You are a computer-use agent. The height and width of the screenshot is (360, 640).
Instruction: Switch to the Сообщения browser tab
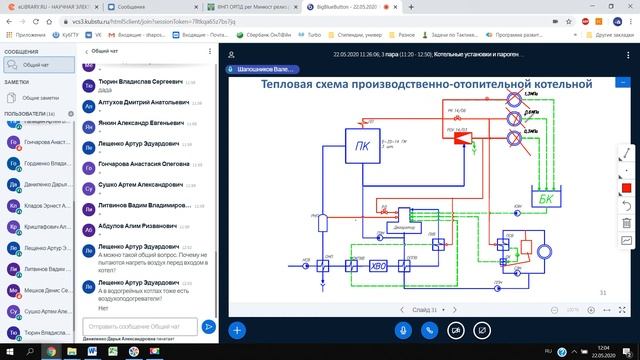152,7
